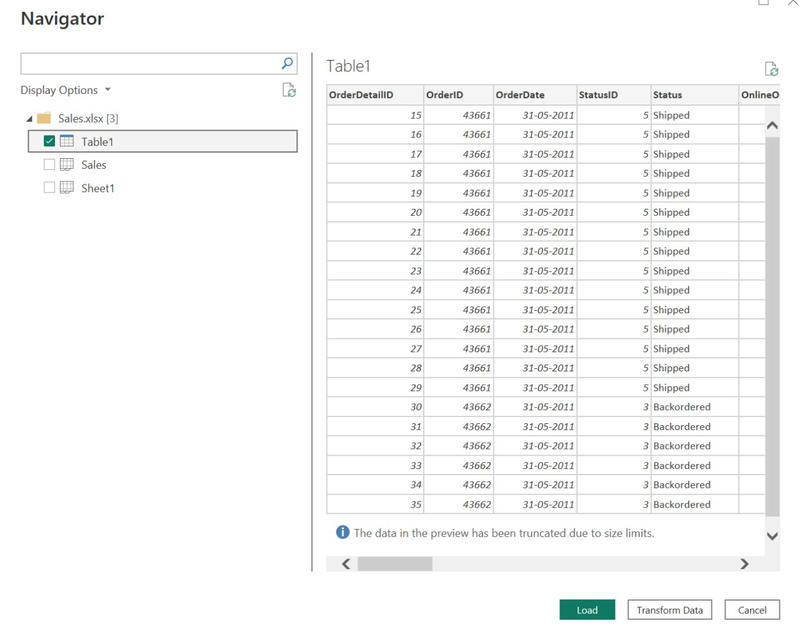Click the vertical scrollbar up arrow
The image size is (800, 634).
pyautogui.click(x=772, y=125)
